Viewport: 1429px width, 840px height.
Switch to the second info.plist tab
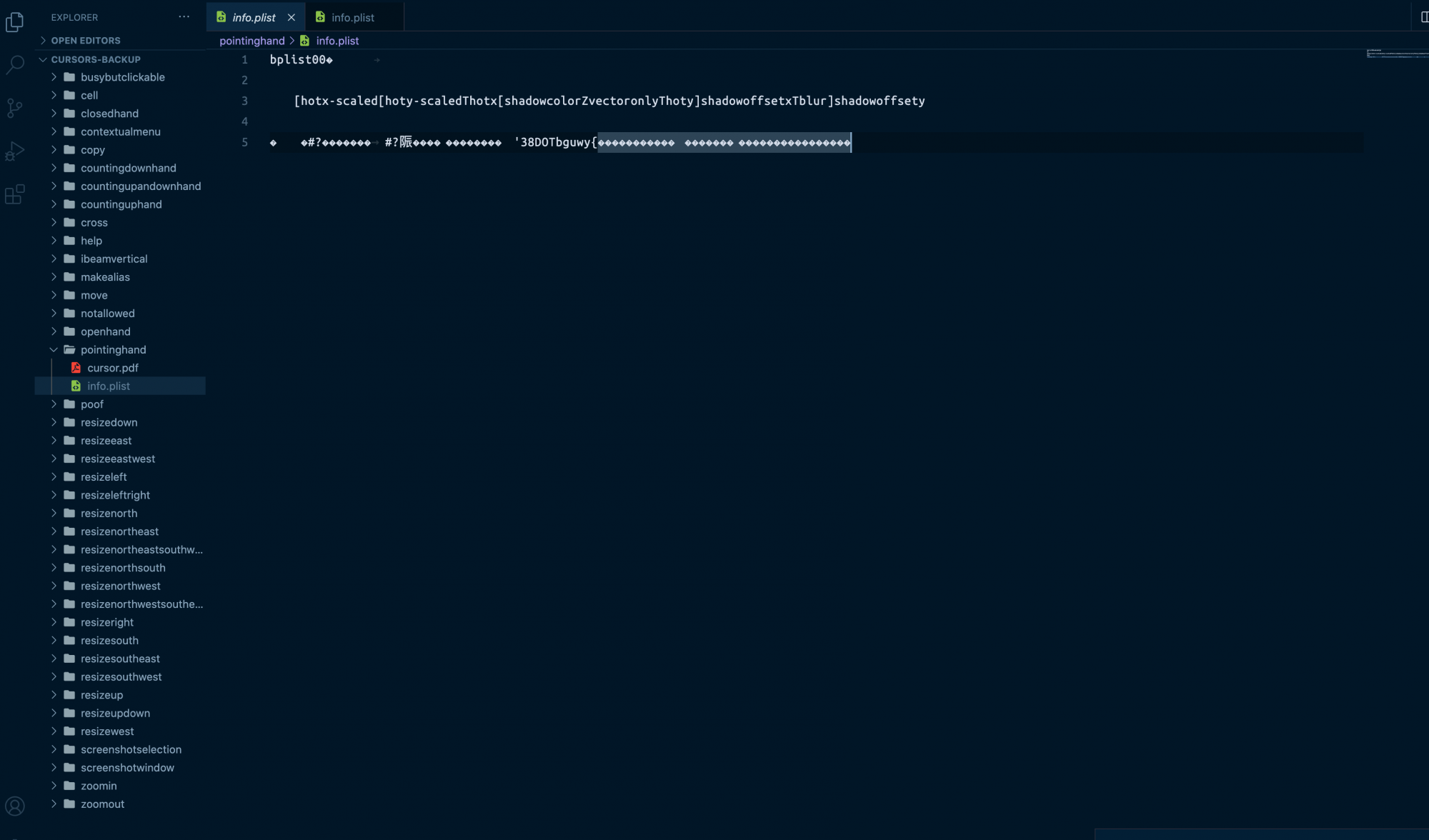(353, 17)
